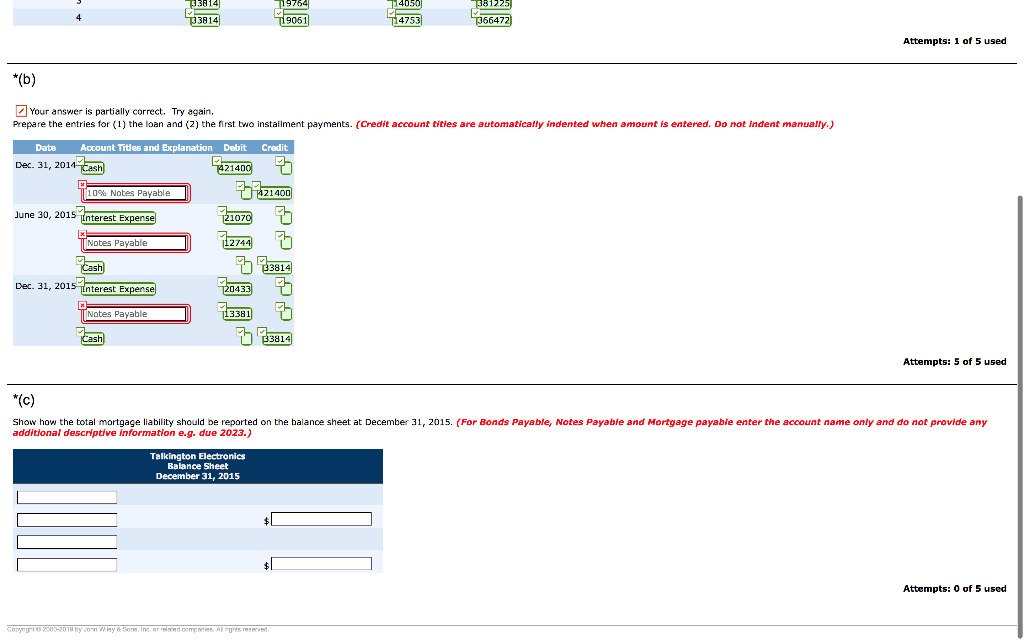Select Cash account field under Dec. 31, 2015
The height and width of the screenshot is (640, 1024).
(92, 339)
